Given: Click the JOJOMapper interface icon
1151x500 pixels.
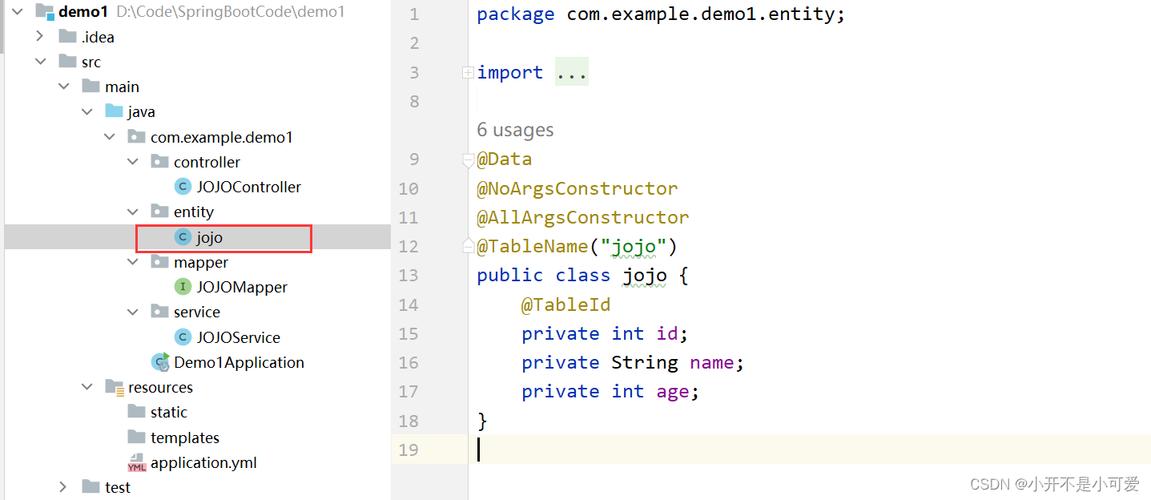Looking at the screenshot, I should click(183, 287).
